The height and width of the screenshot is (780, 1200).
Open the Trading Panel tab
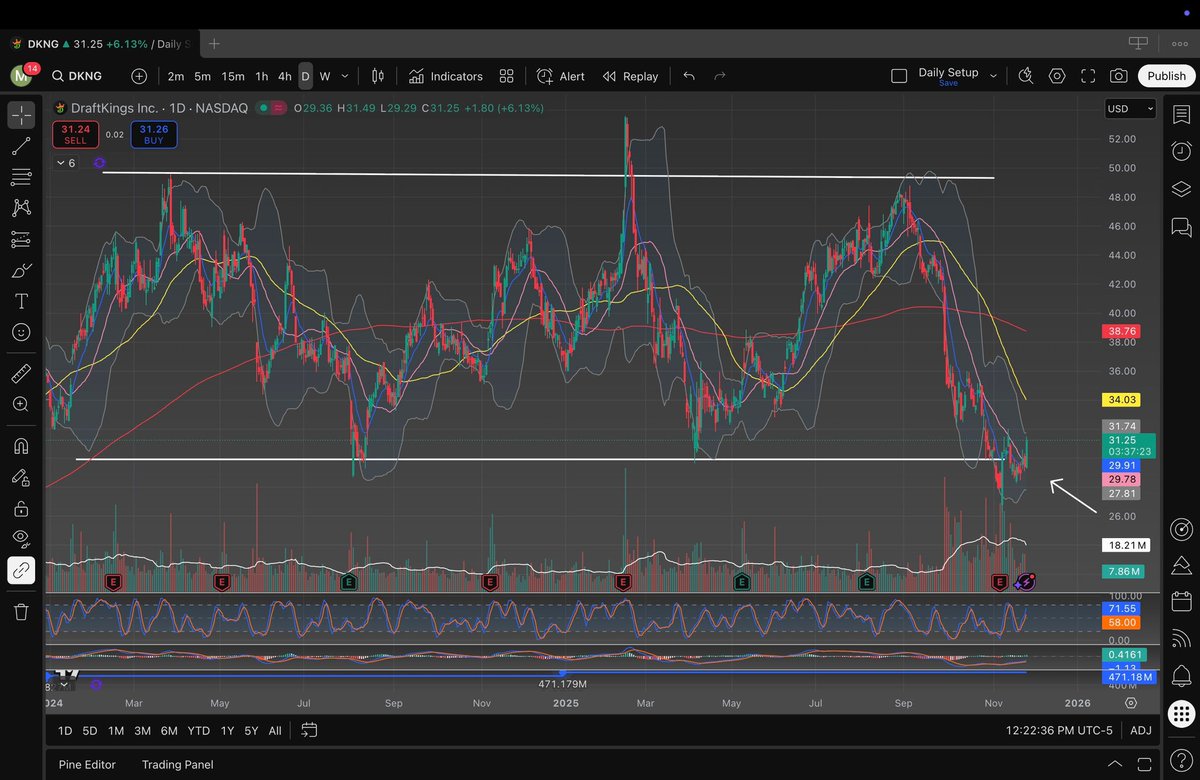(177, 764)
